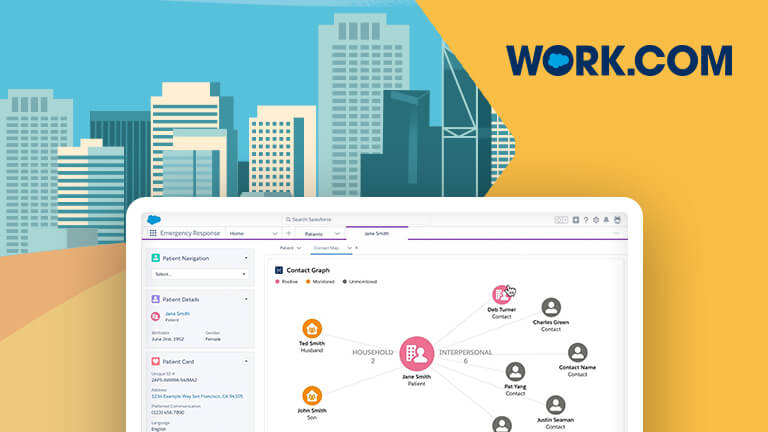Image resolution: width=768 pixels, height=432 pixels.
Task: Select the Deb Turner contact node
Action: point(502,294)
